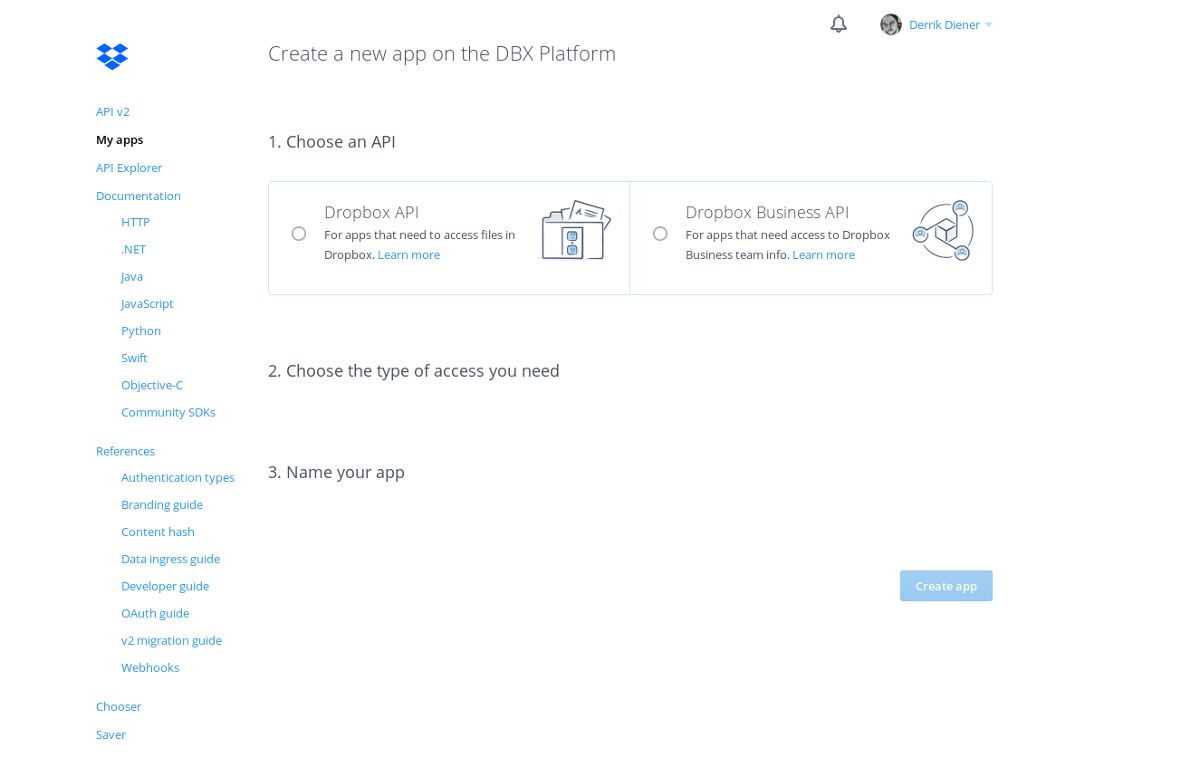Click Derrik Diener's profile avatar
The image size is (1200, 757).
(x=891, y=25)
